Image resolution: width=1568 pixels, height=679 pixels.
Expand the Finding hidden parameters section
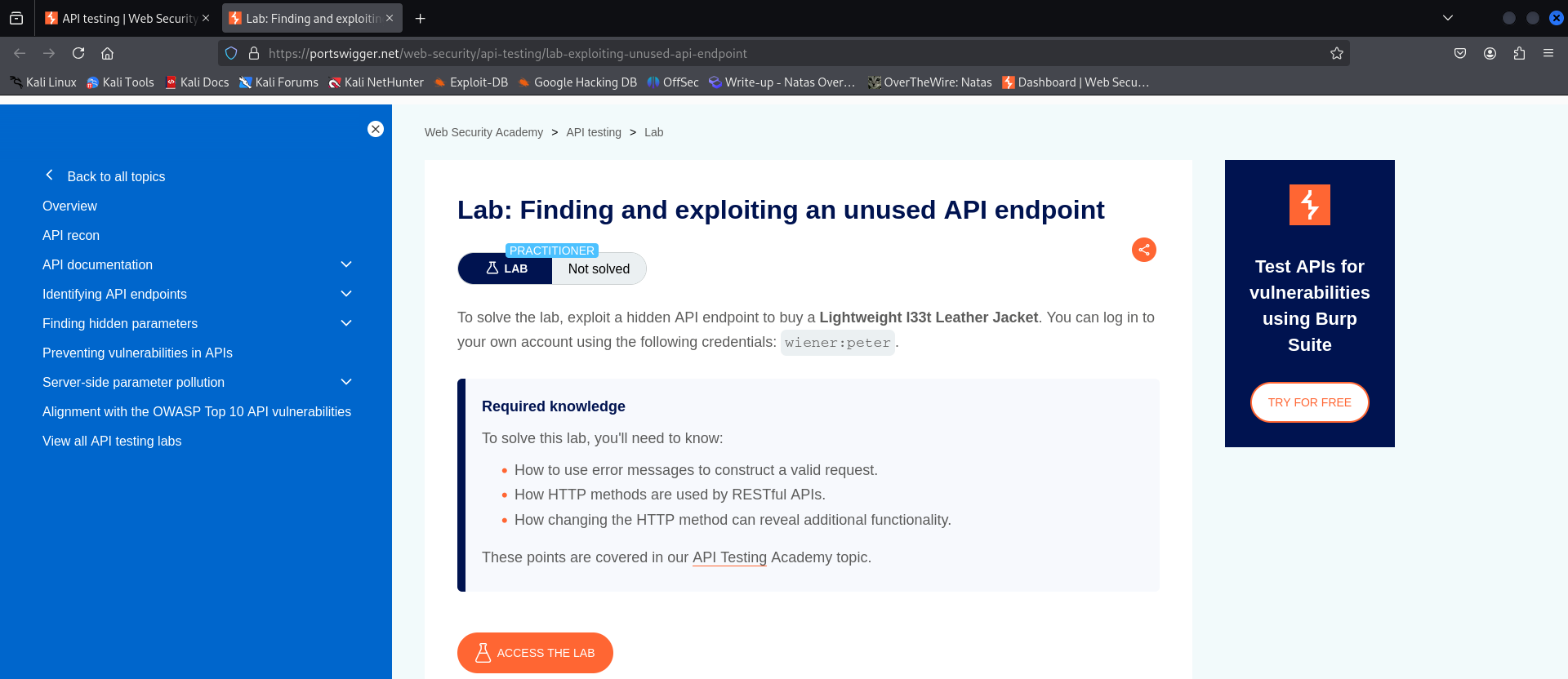pyautogui.click(x=346, y=323)
